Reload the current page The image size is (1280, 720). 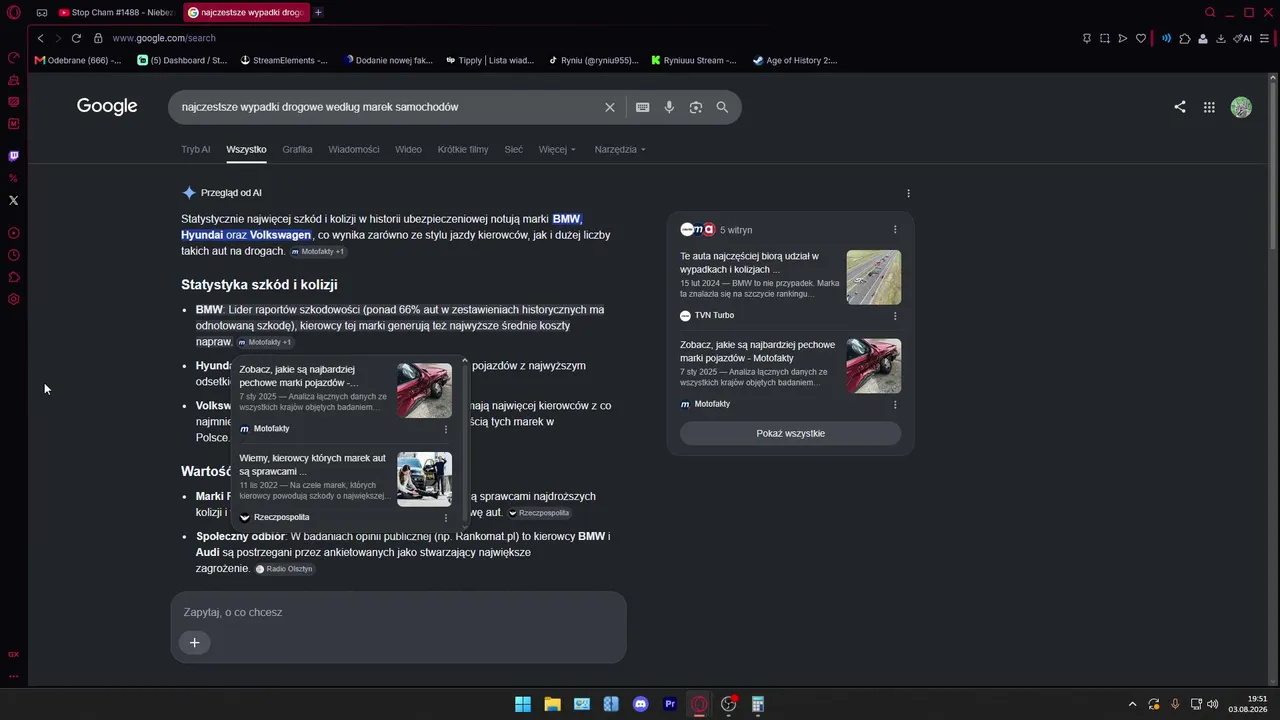(76, 38)
